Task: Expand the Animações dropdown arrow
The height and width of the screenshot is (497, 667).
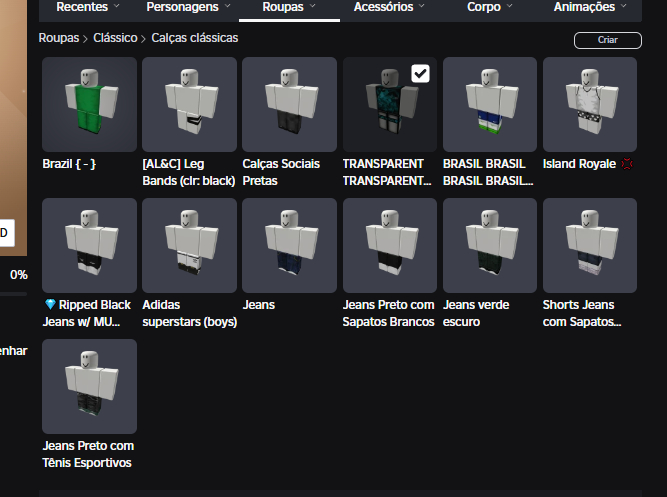Action: 624,6
